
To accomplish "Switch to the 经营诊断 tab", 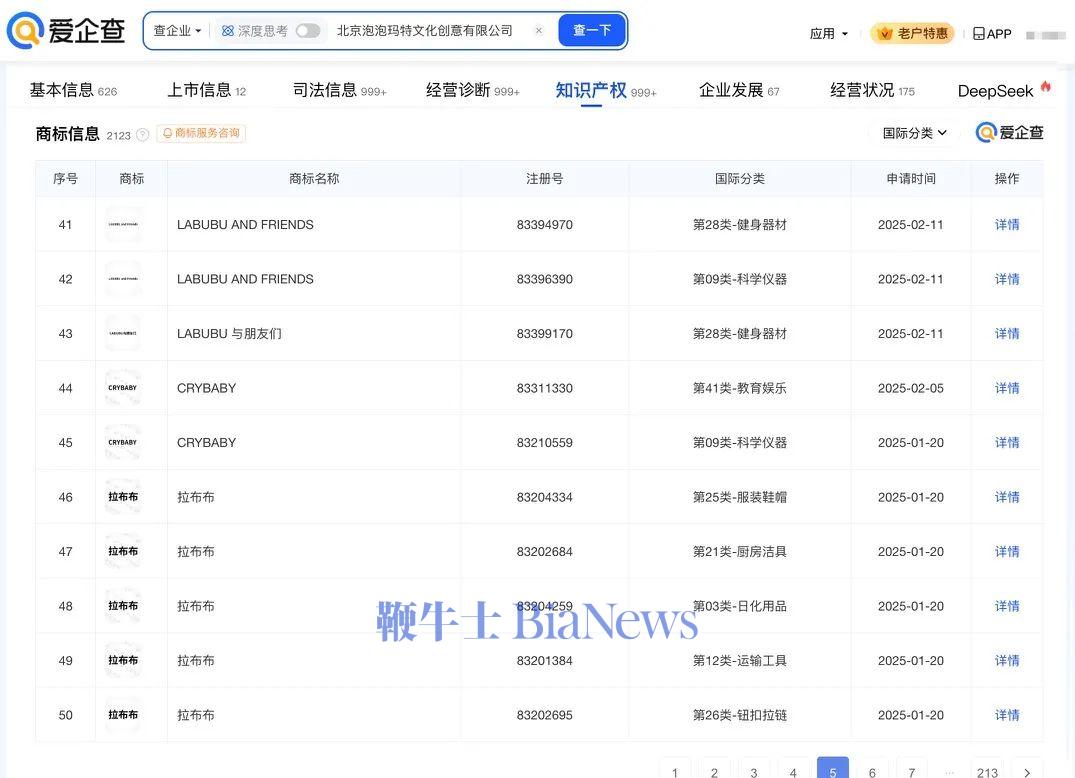I will [x=472, y=90].
